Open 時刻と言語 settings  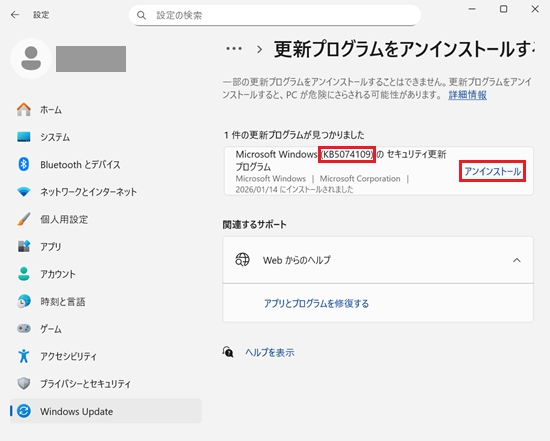tap(106, 301)
